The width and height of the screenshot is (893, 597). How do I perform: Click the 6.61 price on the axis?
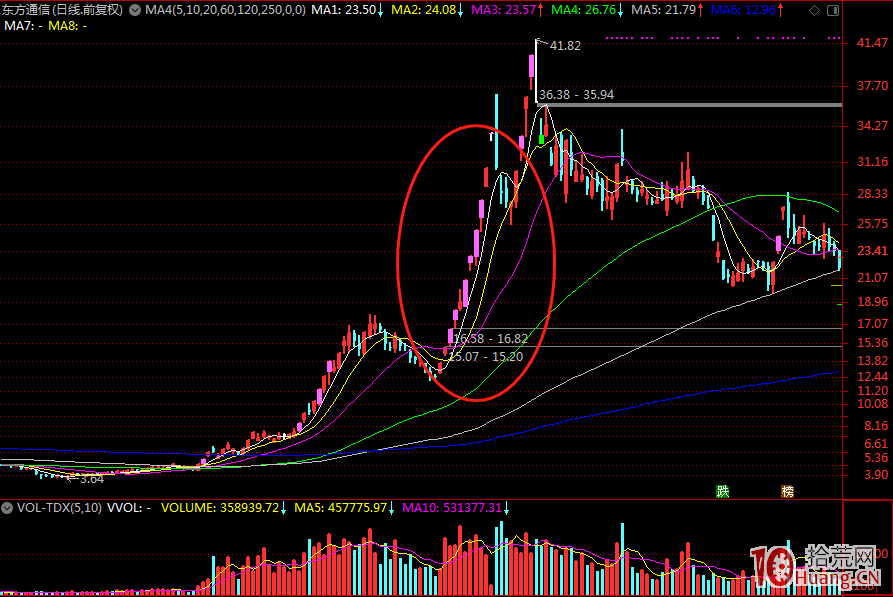[876, 444]
